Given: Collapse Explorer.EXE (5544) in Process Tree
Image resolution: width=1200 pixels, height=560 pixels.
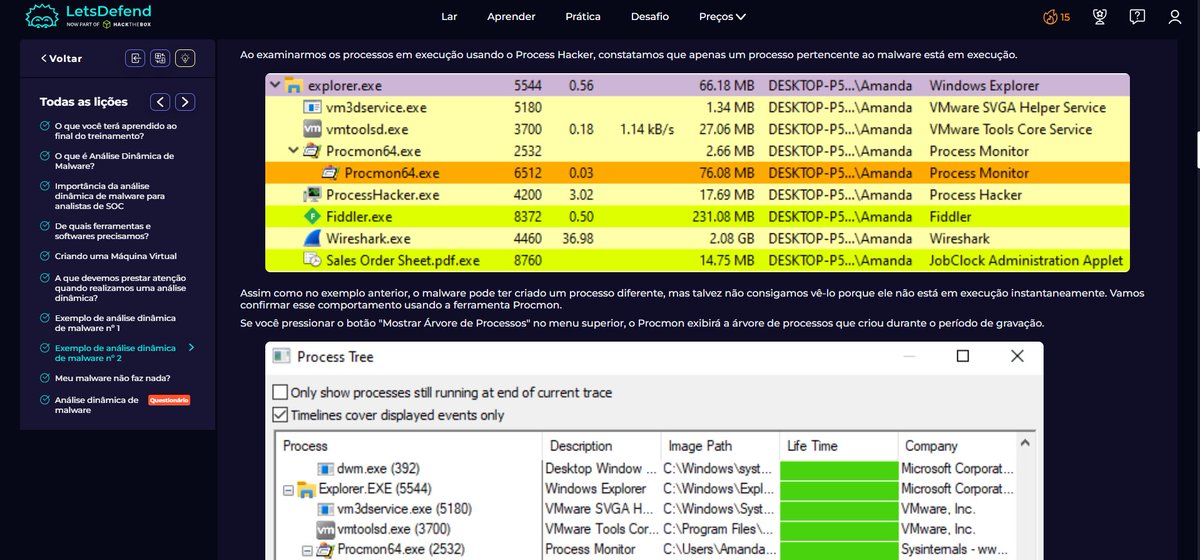Looking at the screenshot, I should pos(289,489).
